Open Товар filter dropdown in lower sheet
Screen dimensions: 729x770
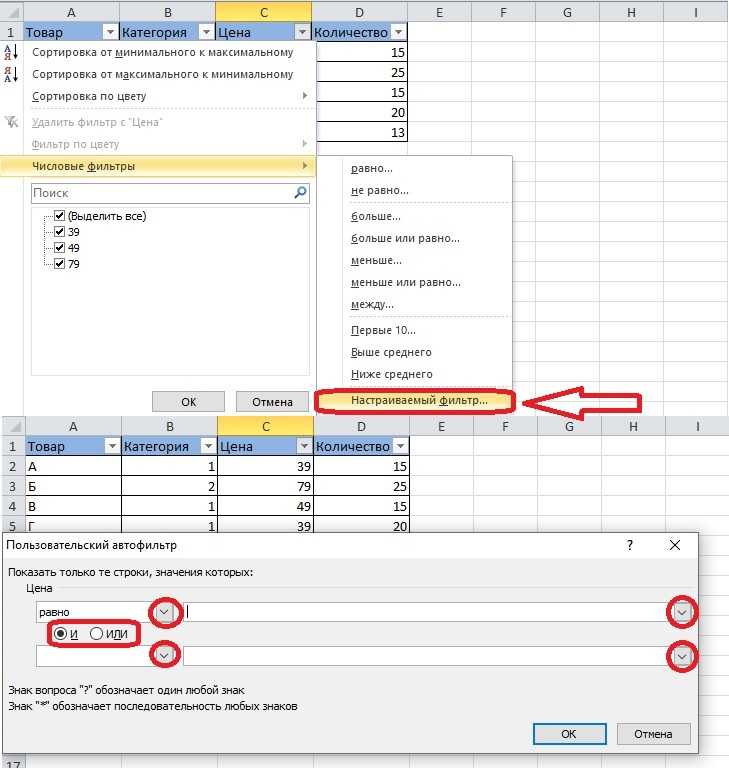coord(112,446)
